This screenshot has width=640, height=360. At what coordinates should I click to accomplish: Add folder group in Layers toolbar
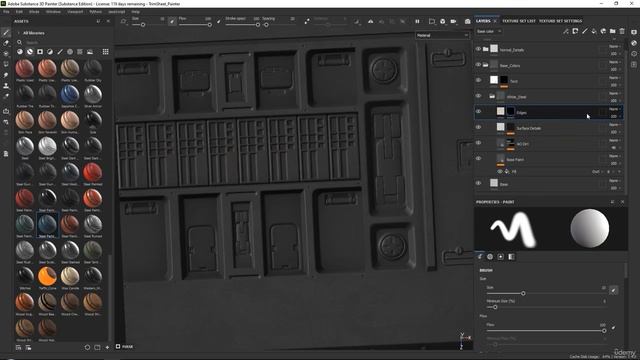click(x=613, y=31)
